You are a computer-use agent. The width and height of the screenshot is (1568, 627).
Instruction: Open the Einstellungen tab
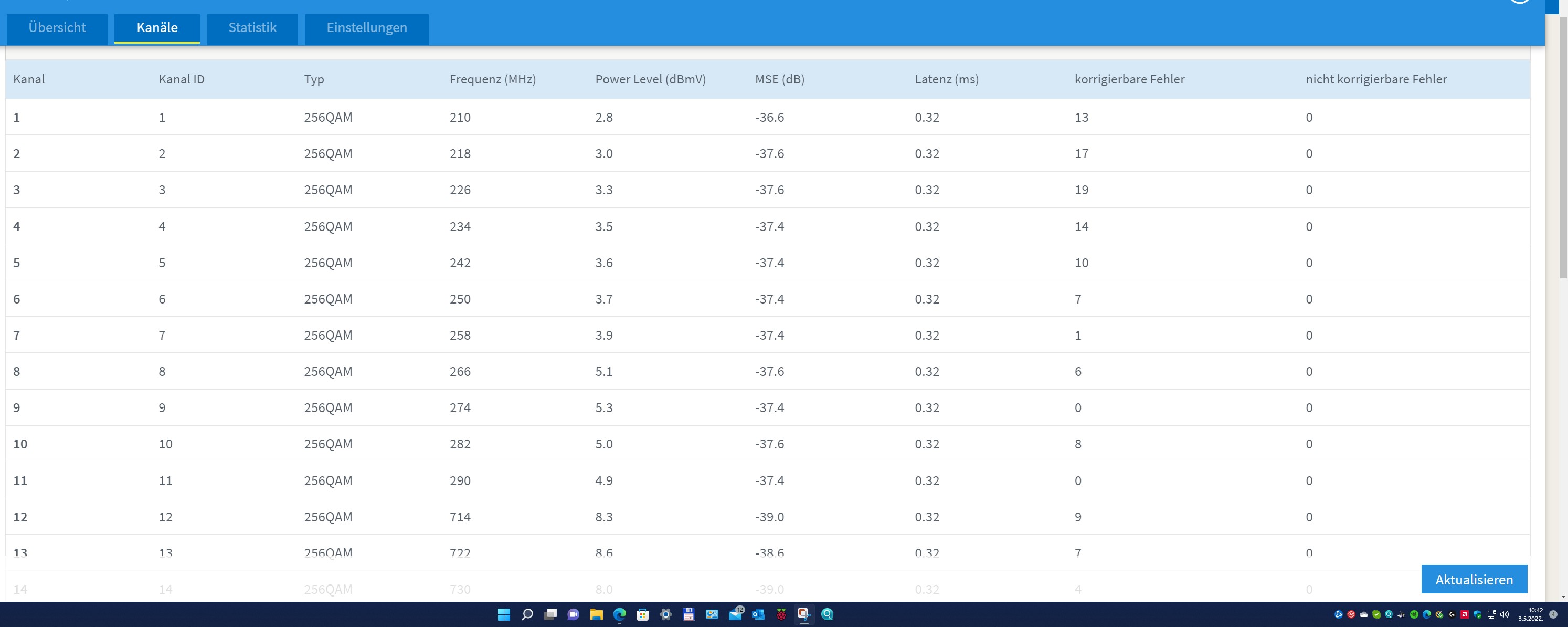pyautogui.click(x=366, y=28)
